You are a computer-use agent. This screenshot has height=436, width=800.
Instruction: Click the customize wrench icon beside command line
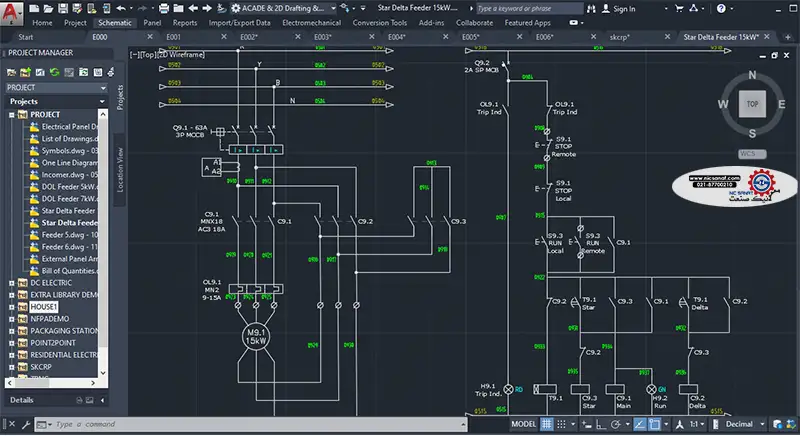(x=26, y=424)
